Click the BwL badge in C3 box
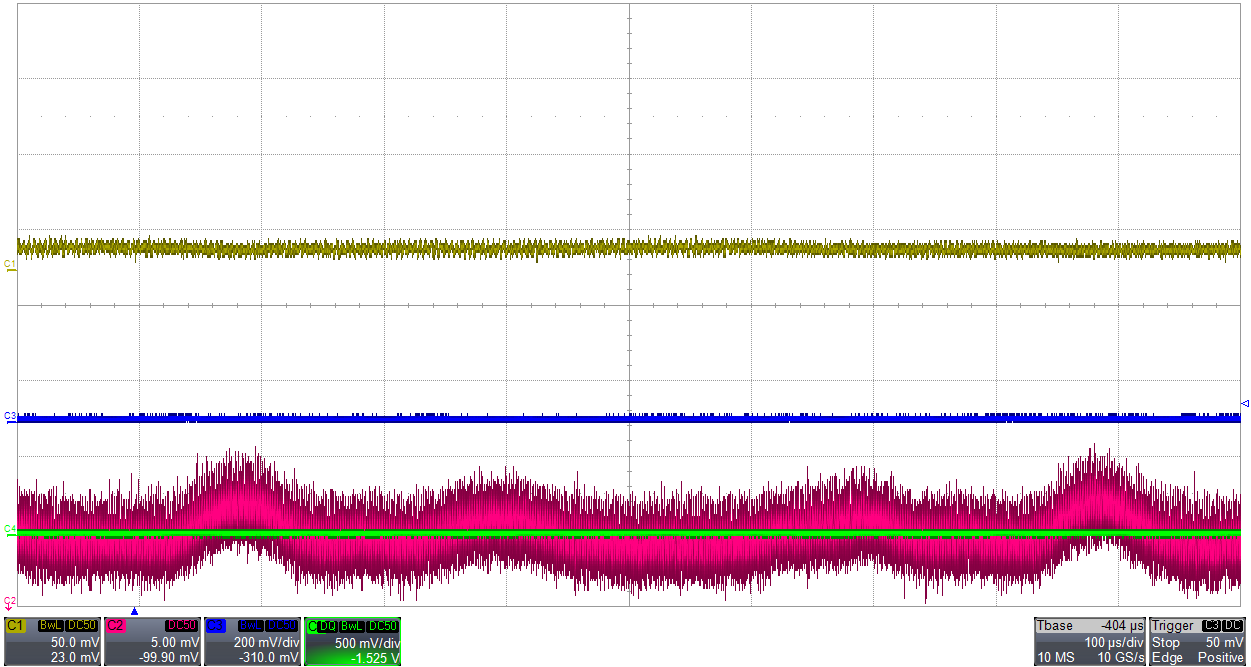This screenshot has height=667, width=1251. click(x=250, y=625)
